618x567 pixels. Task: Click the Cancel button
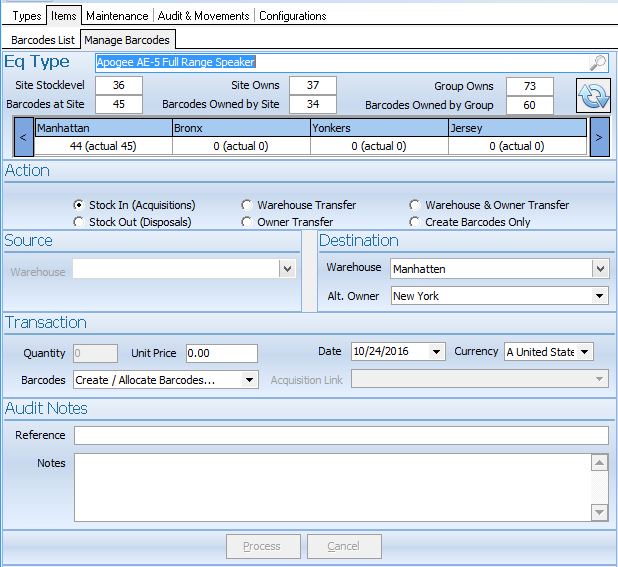pos(344,546)
